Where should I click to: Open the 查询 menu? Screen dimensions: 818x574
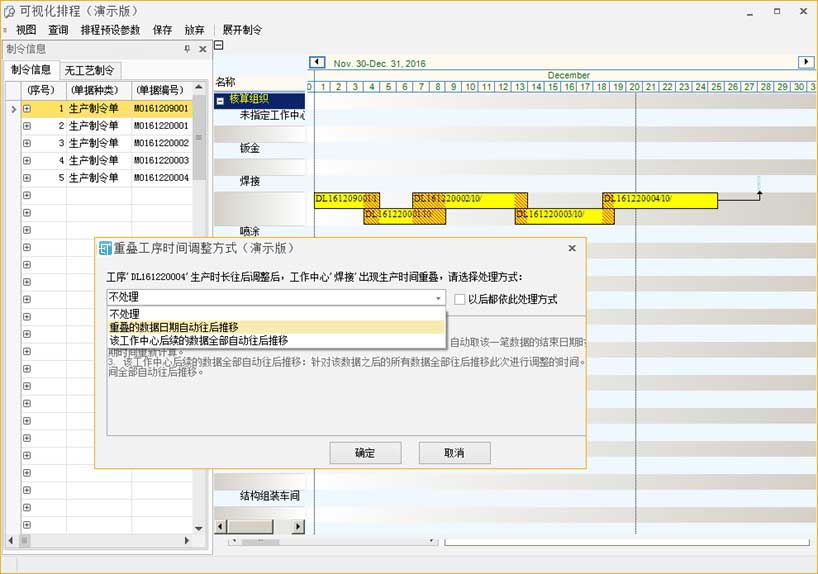tap(58, 30)
